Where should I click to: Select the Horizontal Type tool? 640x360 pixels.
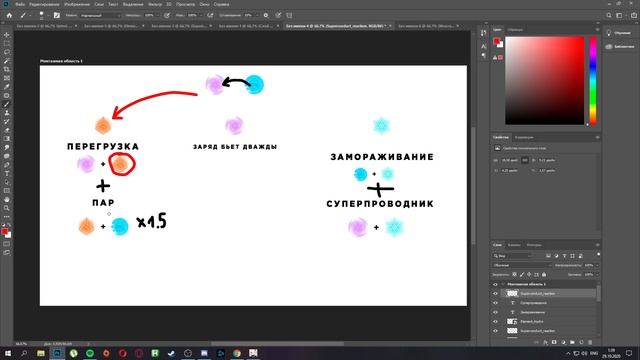(7, 173)
